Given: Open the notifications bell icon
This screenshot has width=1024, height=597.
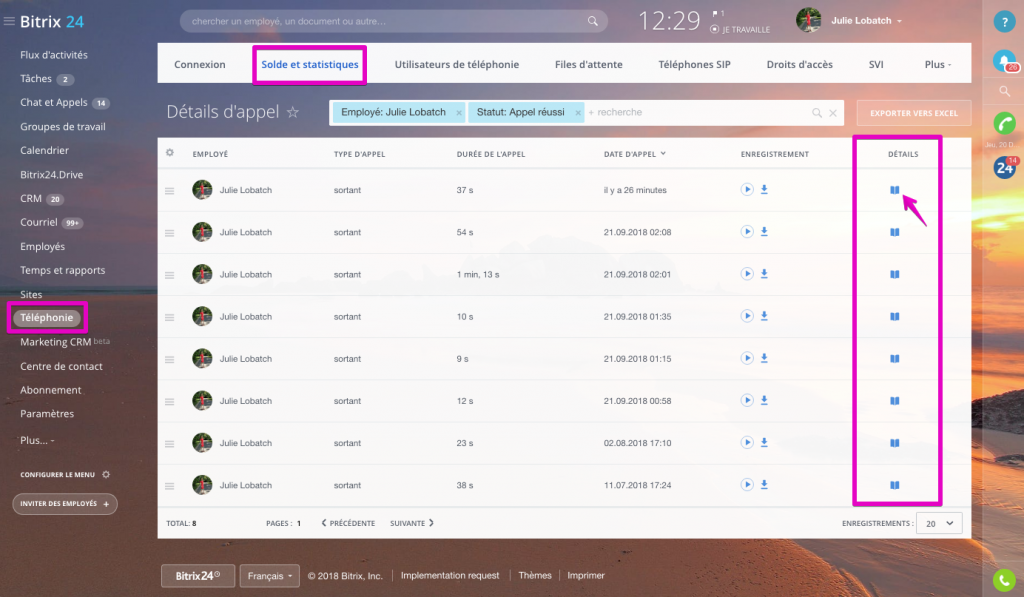Looking at the screenshot, I should pos(1004,61).
